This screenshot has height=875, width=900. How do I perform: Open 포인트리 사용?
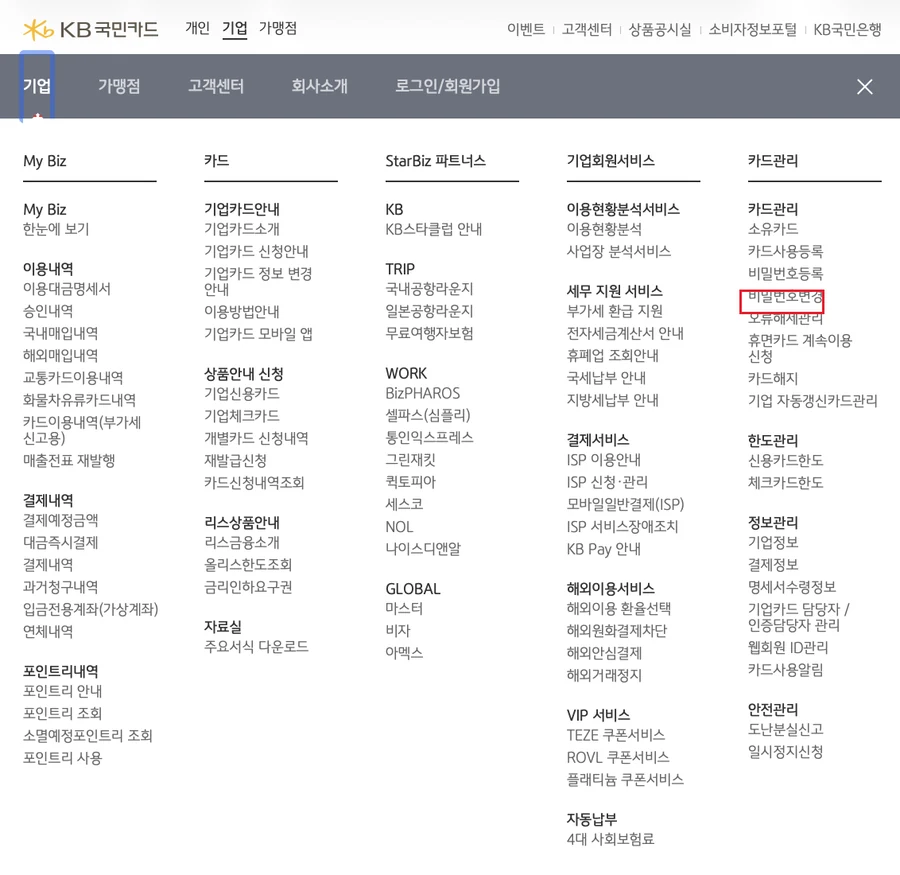click(x=63, y=758)
